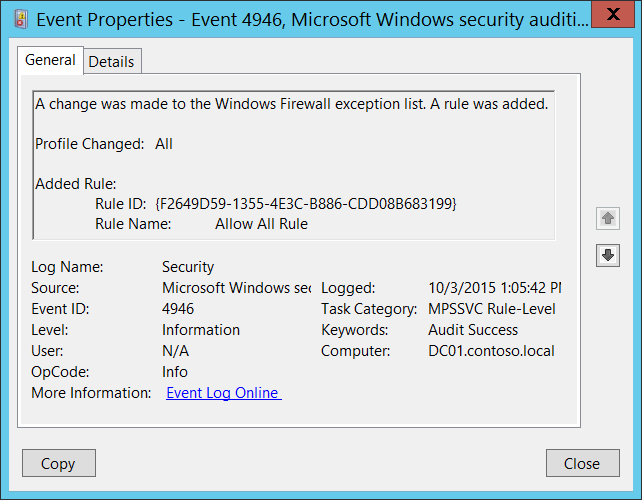
Task: Select the General tab
Action: (x=50, y=60)
